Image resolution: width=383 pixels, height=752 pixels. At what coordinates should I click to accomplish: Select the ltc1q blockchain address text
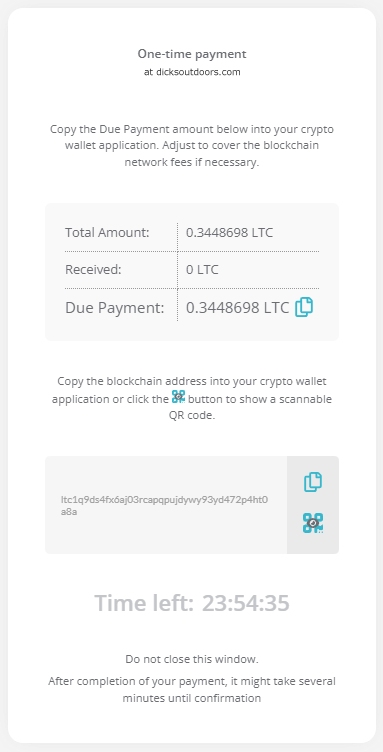164,505
